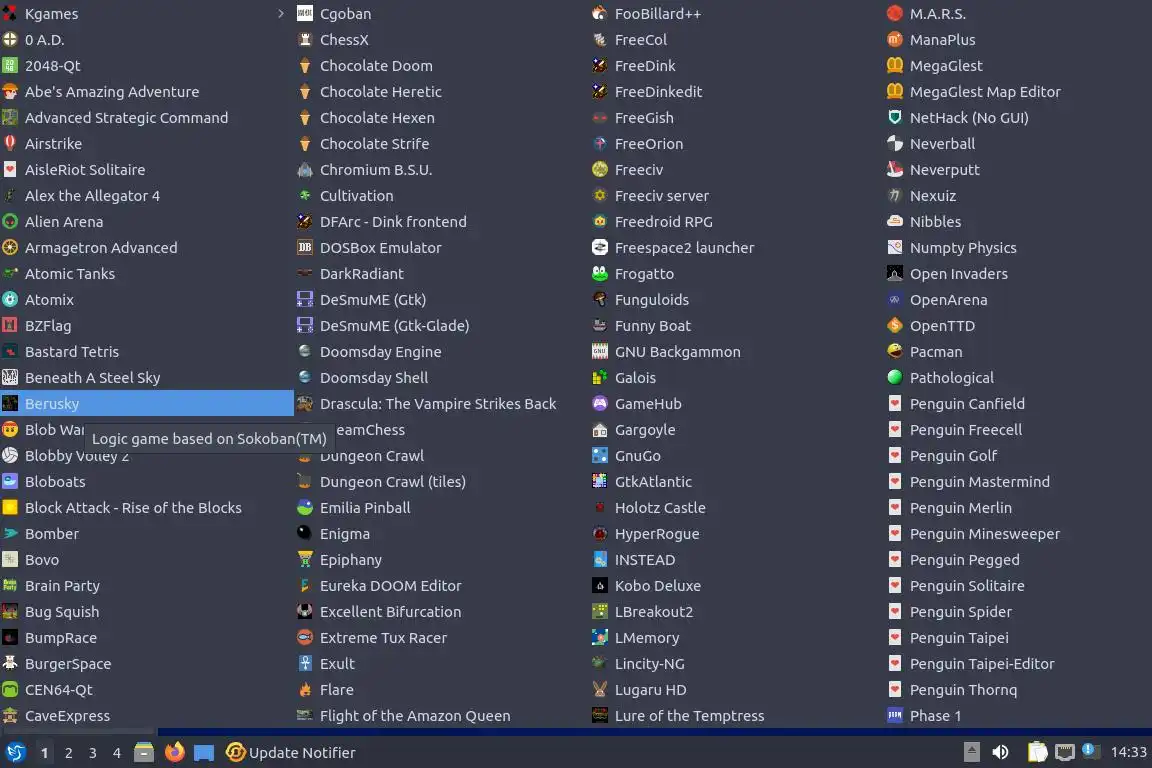
Task: Click 'Eureka DOOM Editor'
Action: (x=390, y=586)
